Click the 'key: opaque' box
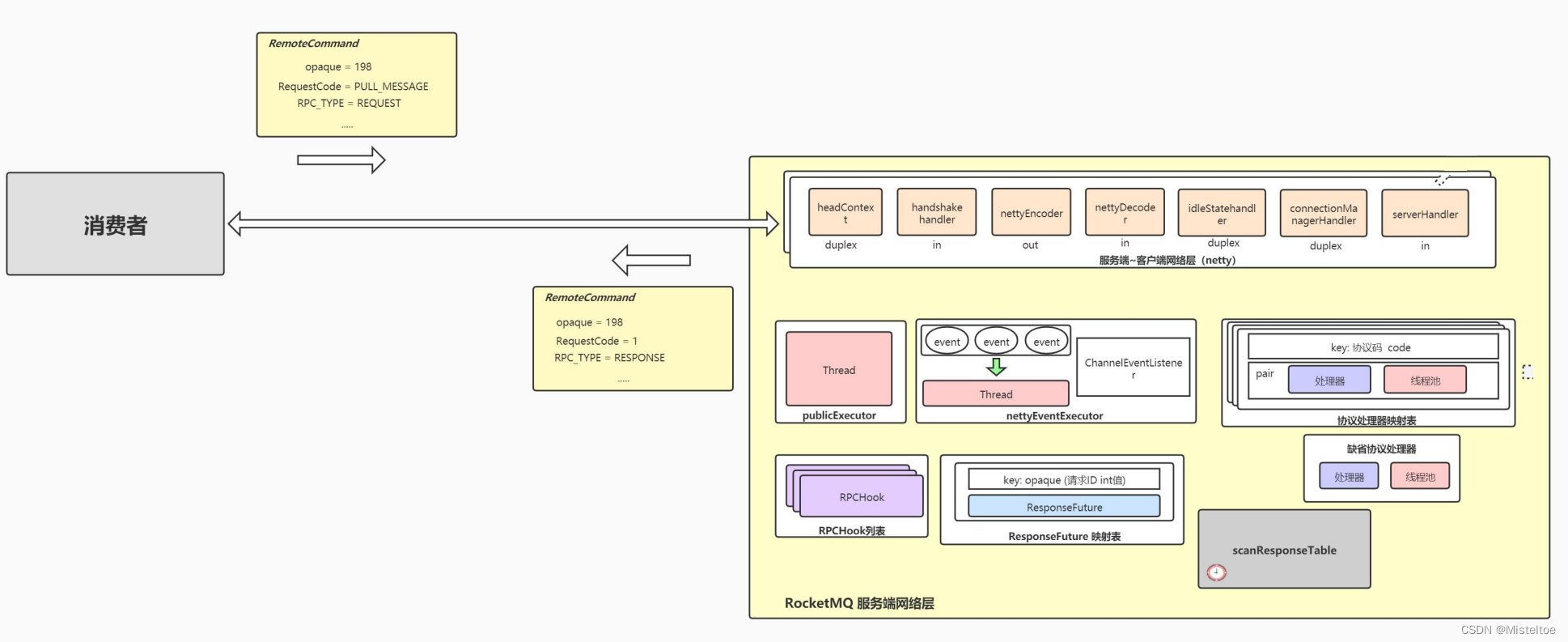The width and height of the screenshot is (1568, 642). point(1064,479)
